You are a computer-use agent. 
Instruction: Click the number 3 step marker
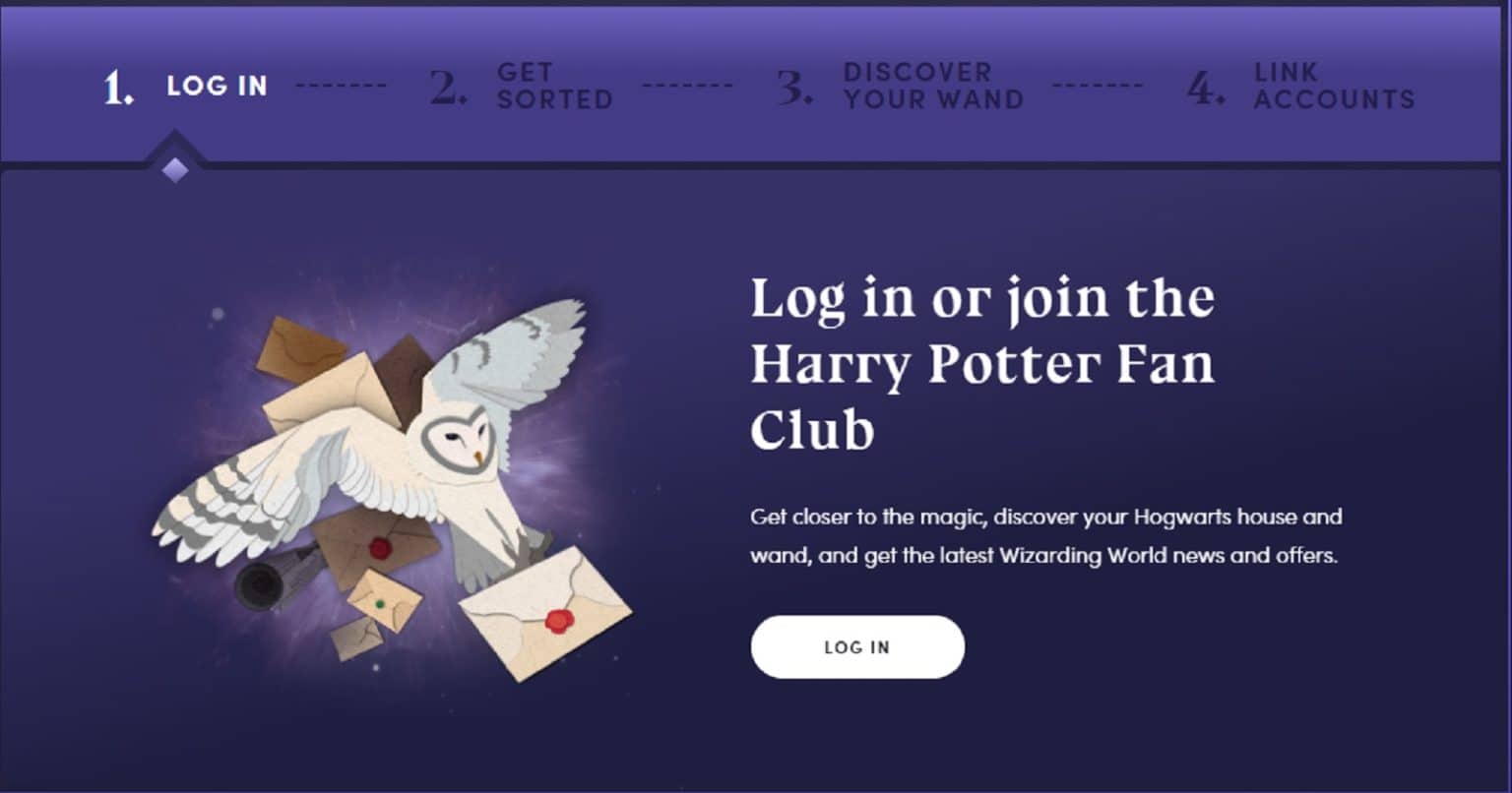[794, 88]
